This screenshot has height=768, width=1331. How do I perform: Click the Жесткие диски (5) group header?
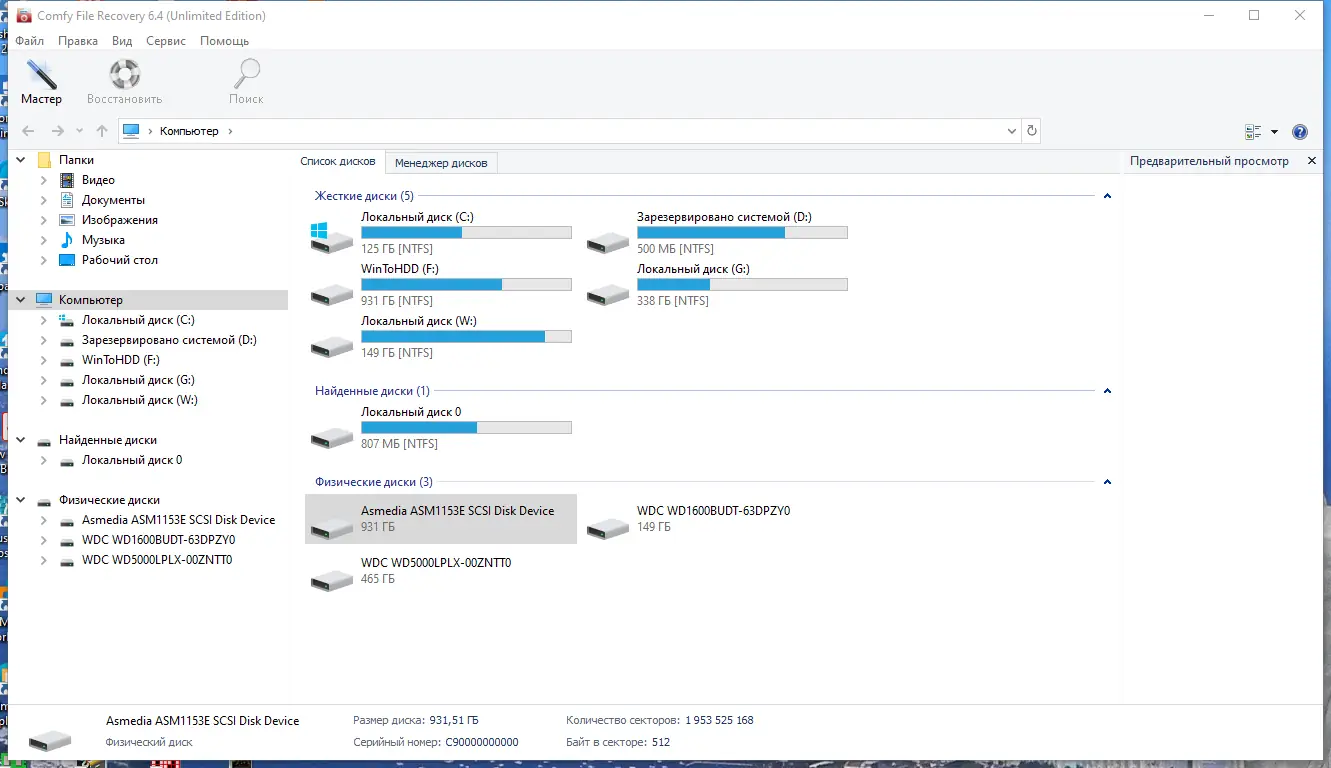click(x=364, y=196)
